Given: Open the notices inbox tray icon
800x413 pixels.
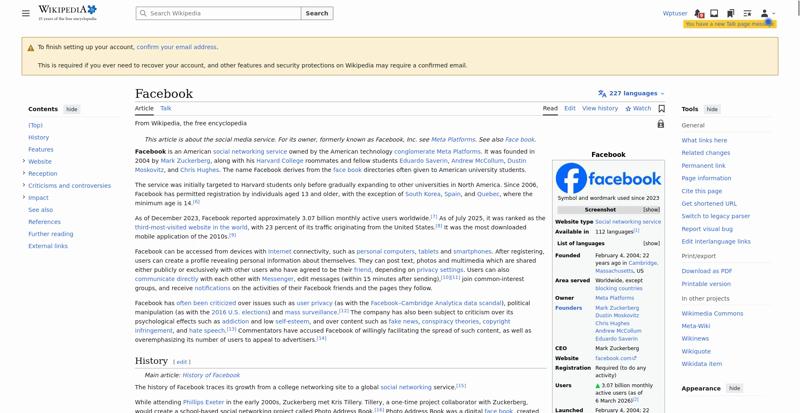Looking at the screenshot, I should (x=714, y=13).
